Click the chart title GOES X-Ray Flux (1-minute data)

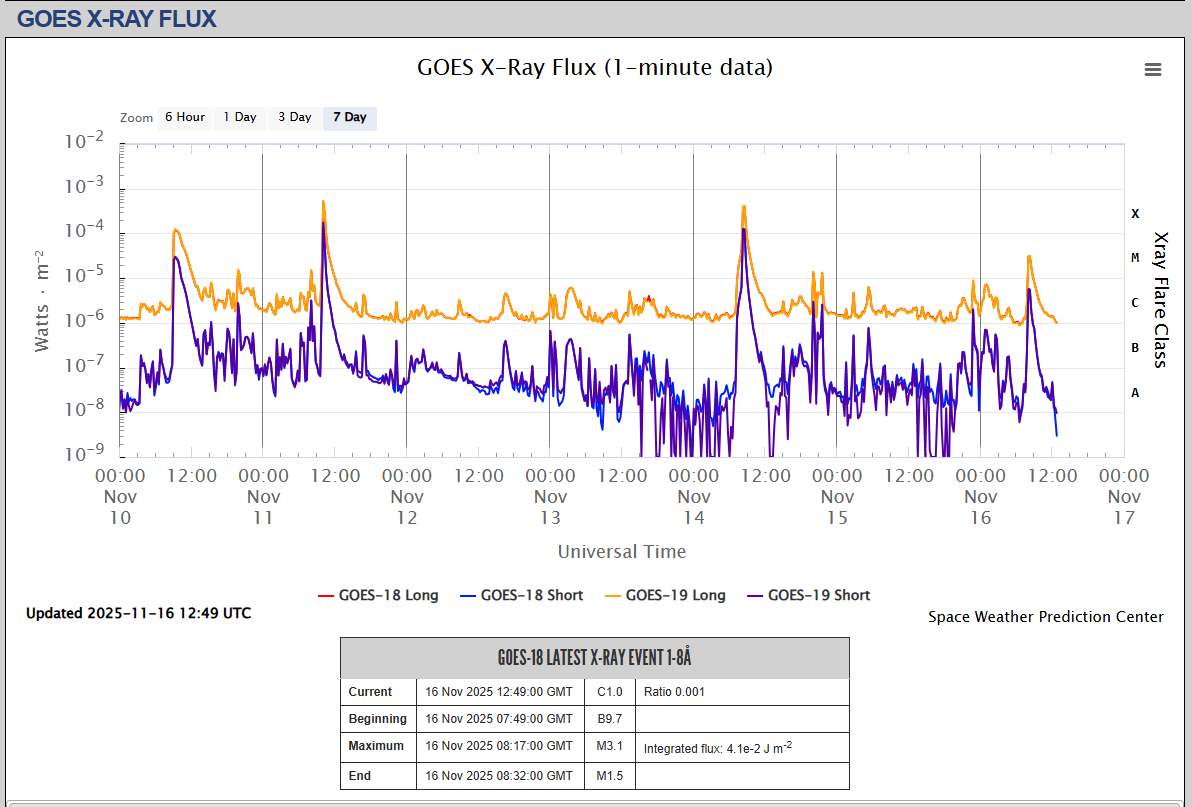tap(595, 67)
